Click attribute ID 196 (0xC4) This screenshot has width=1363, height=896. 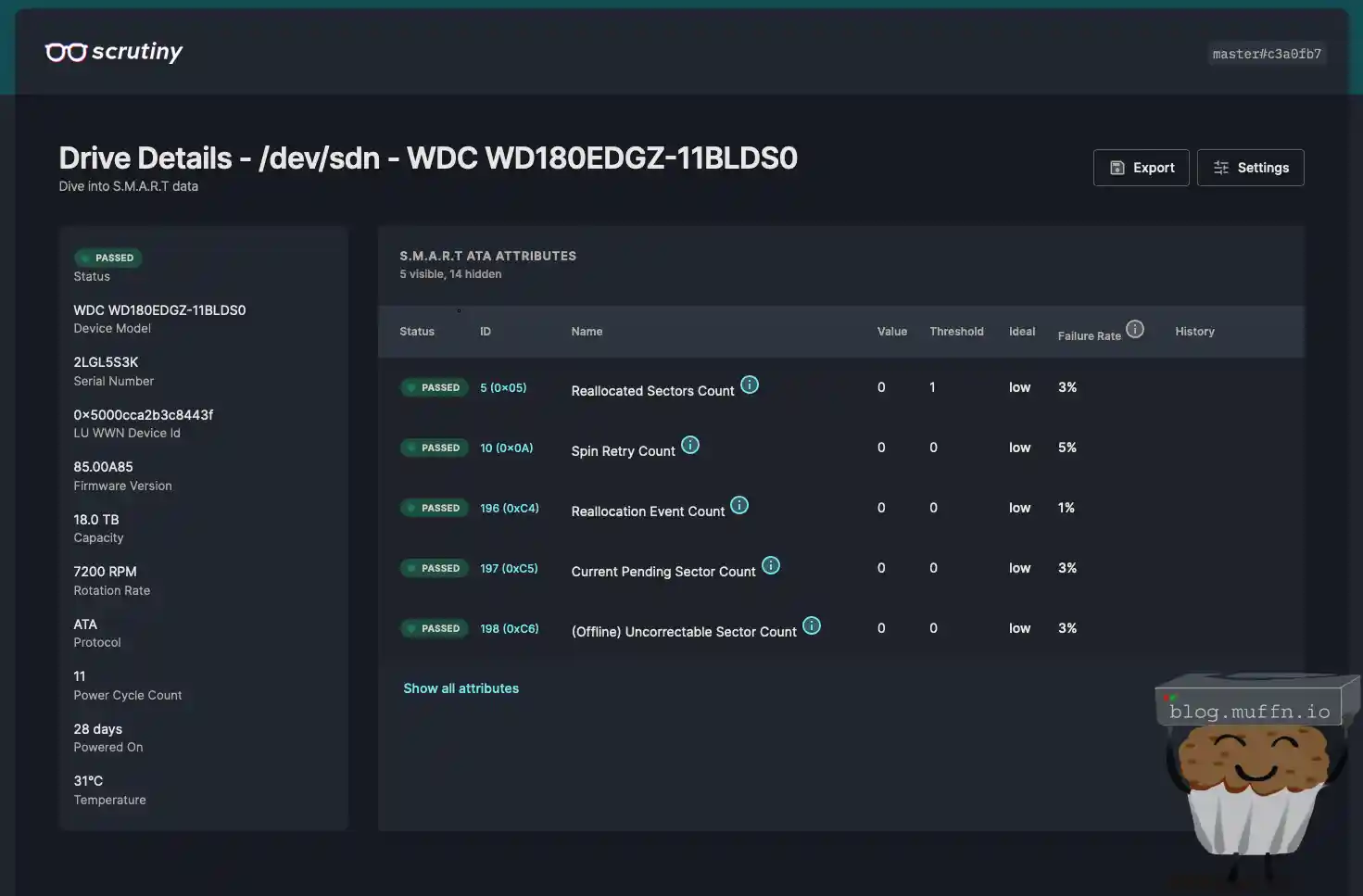pos(509,508)
